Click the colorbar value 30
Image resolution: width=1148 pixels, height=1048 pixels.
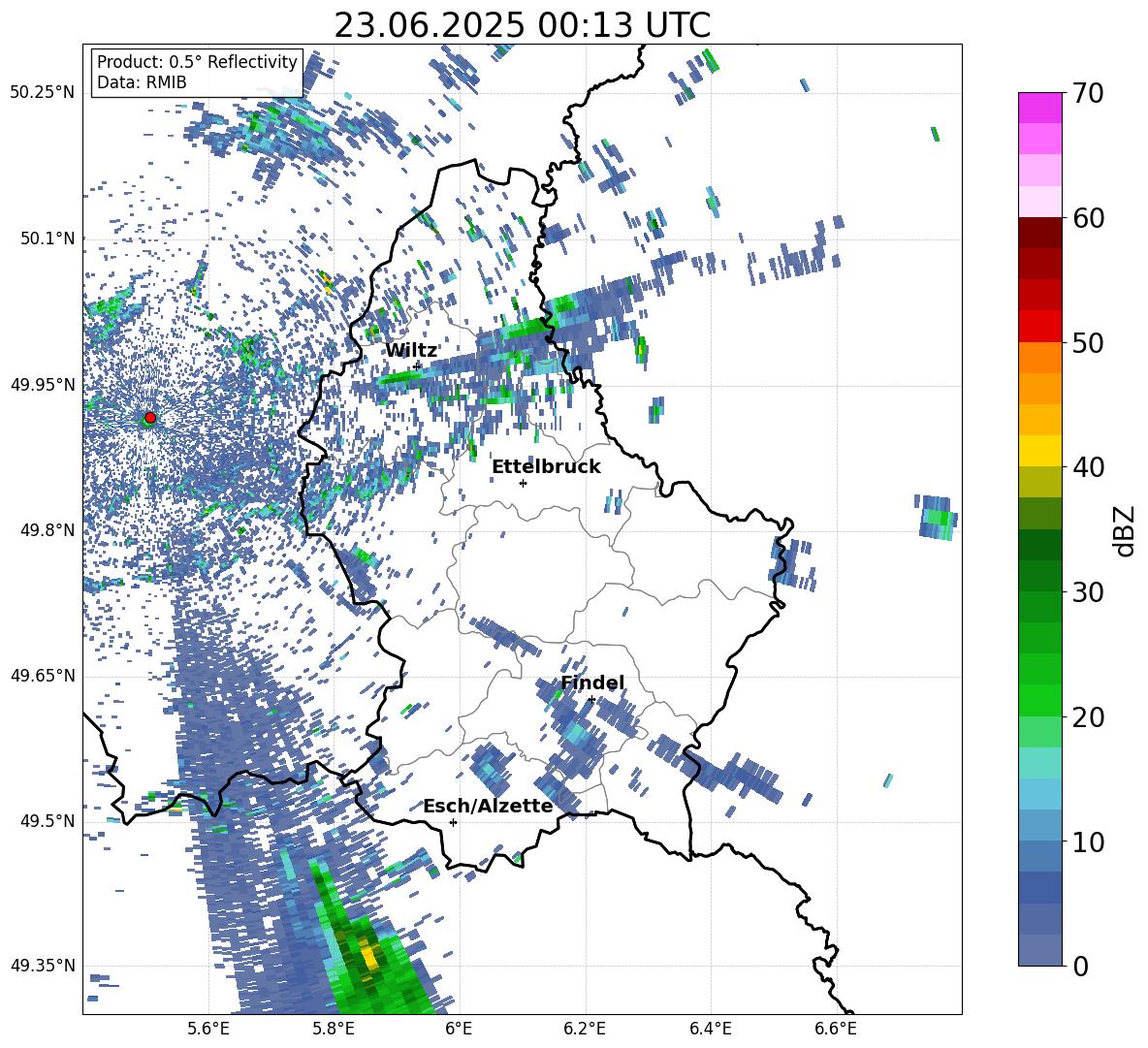pyautogui.click(x=1088, y=592)
